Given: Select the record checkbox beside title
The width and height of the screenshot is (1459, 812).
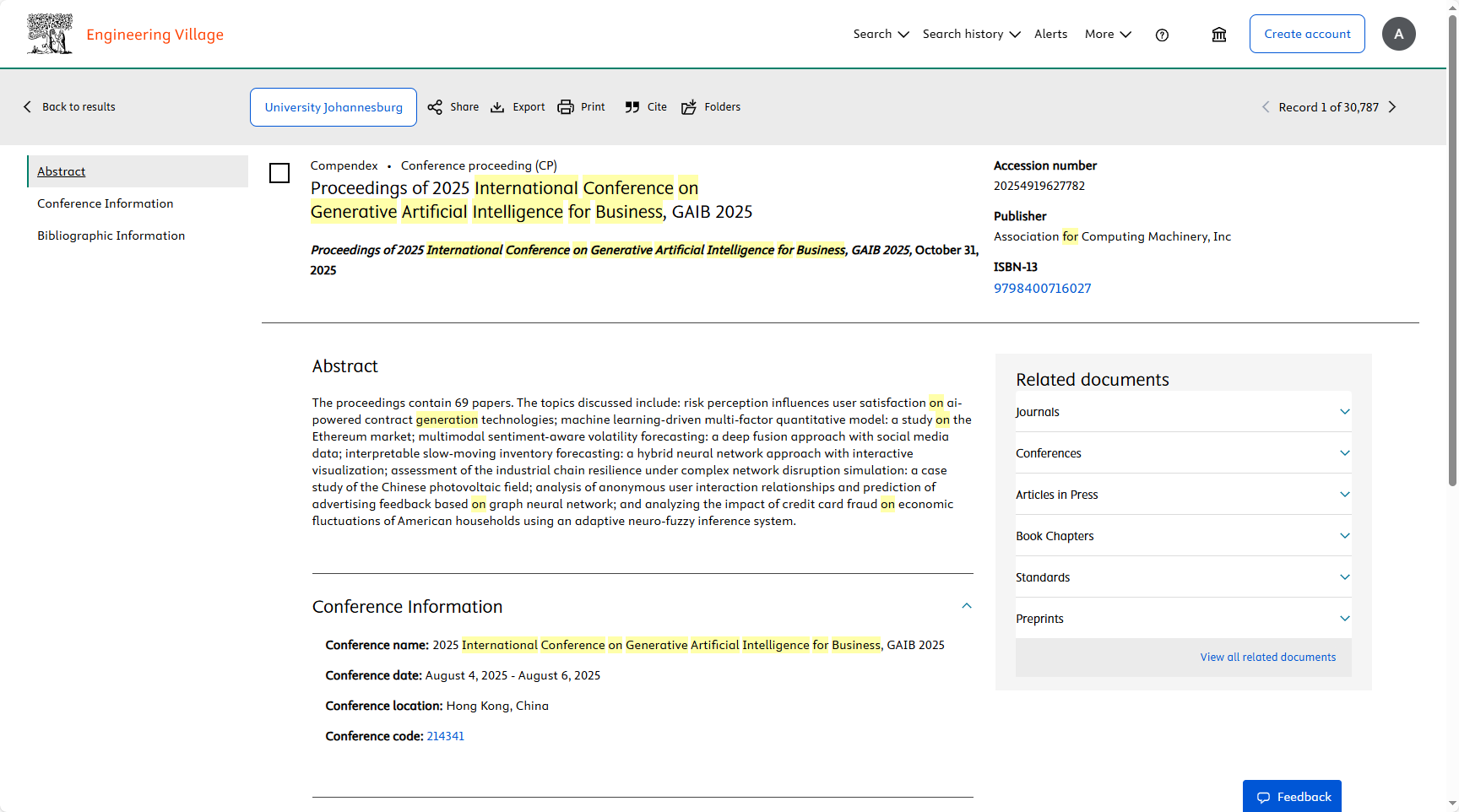Looking at the screenshot, I should coord(279,173).
